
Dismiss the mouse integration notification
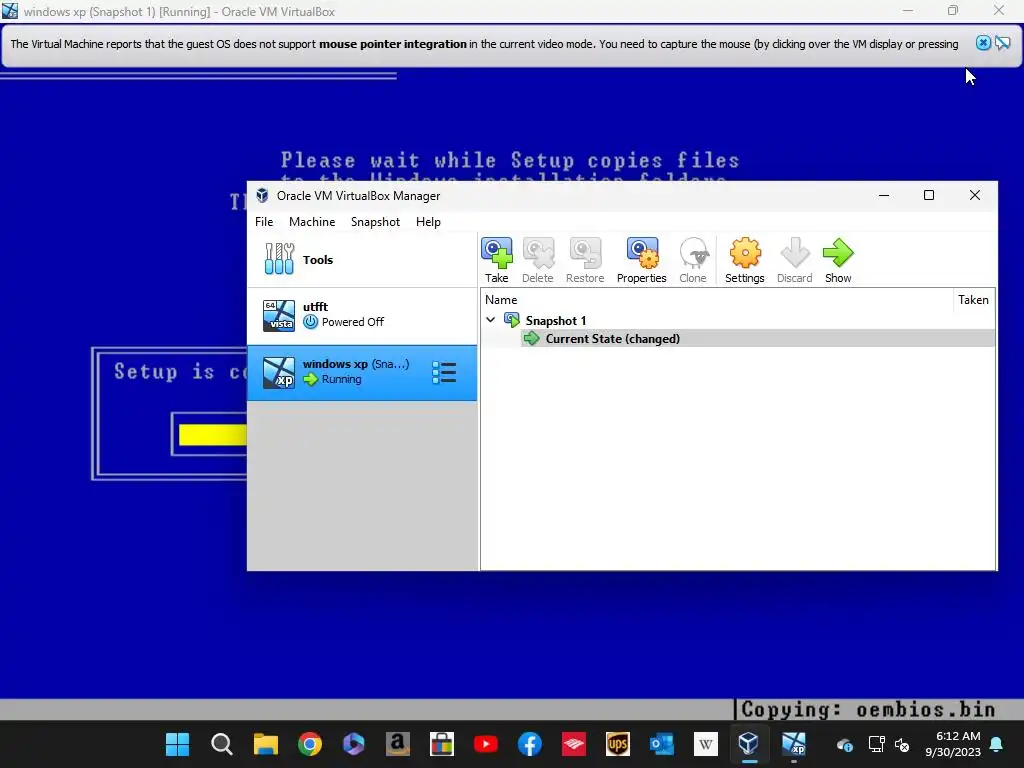point(983,43)
